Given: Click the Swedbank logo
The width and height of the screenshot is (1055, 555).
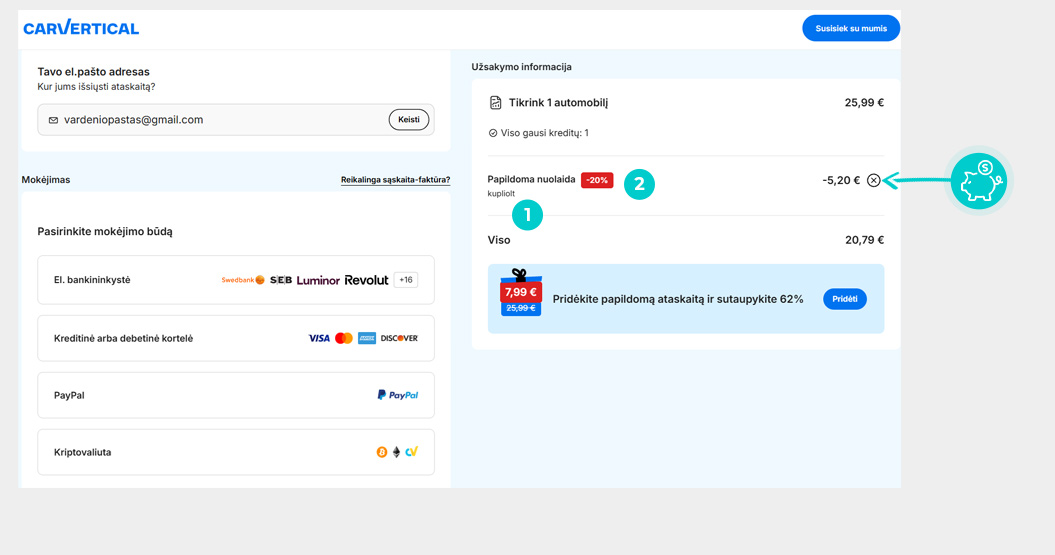Looking at the screenshot, I should coord(243,280).
